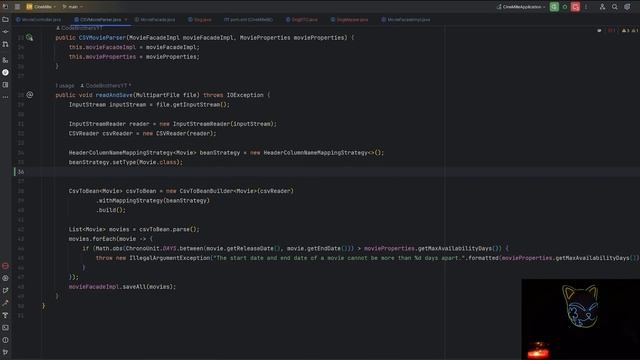Click 'IllegalArgumentException' in throw statement
The height and width of the screenshot is (360, 640).
click(x=169, y=258)
